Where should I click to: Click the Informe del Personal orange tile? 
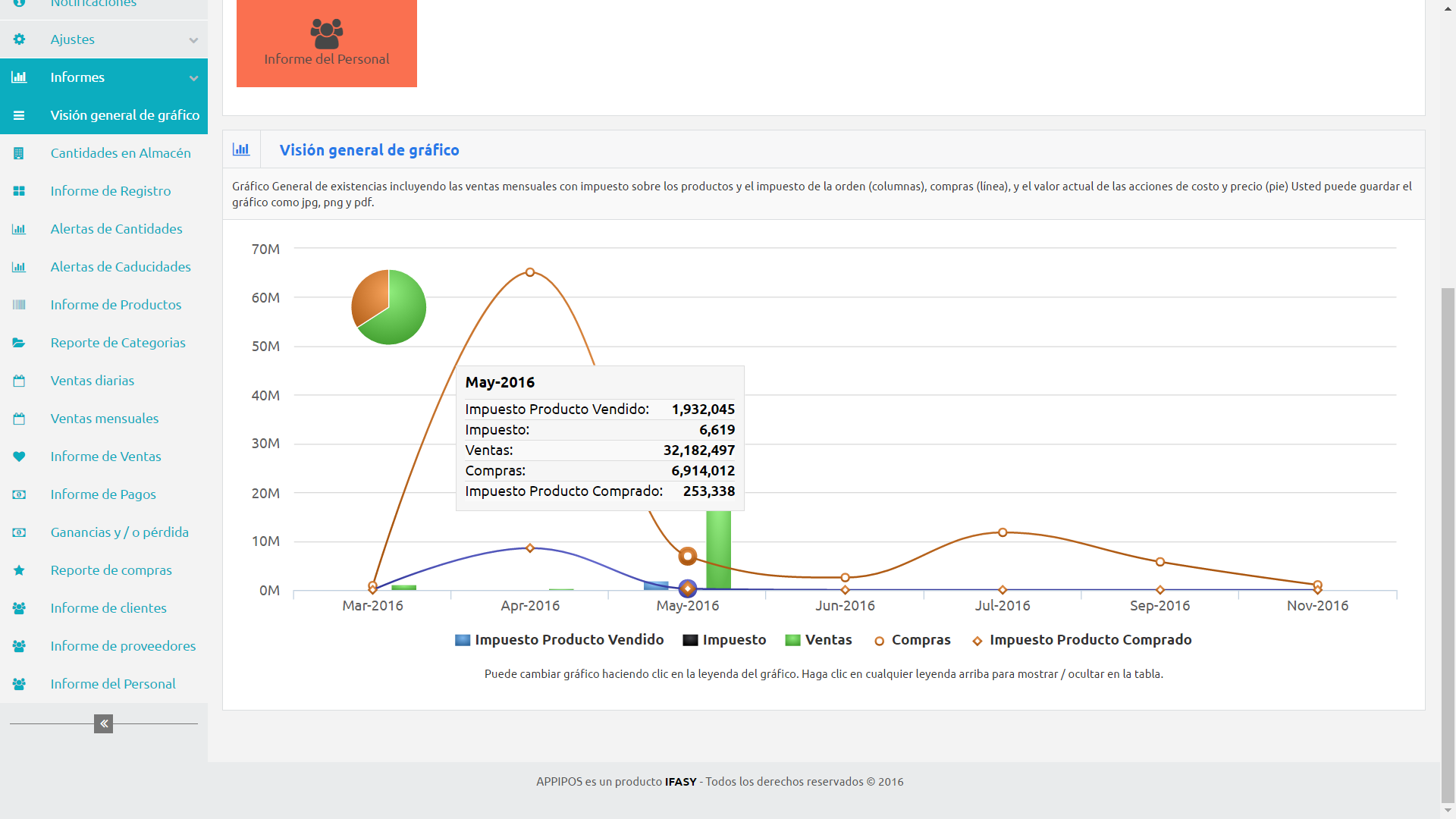[327, 43]
